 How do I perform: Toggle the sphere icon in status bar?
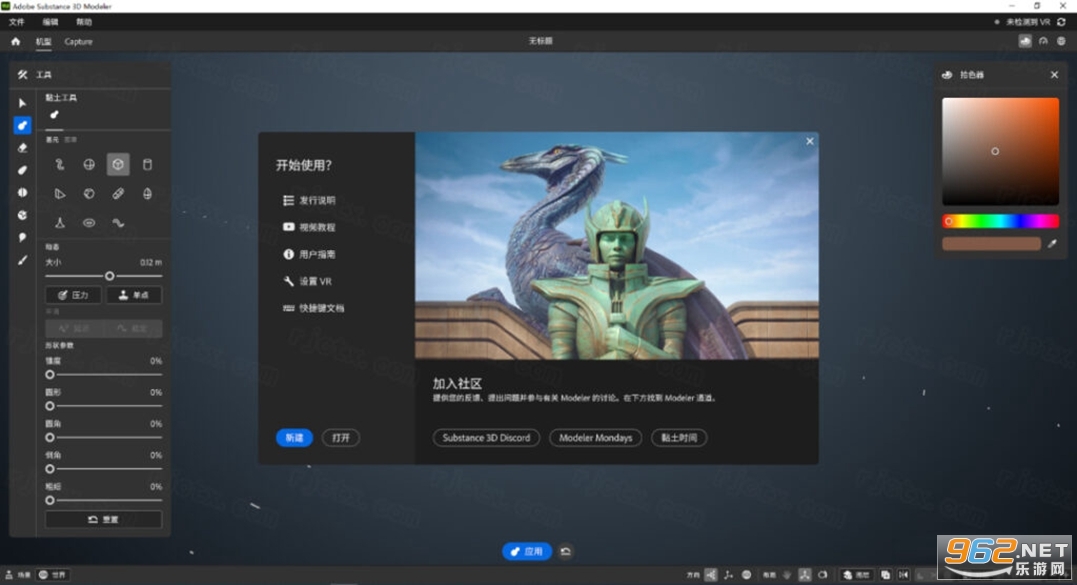(x=747, y=575)
